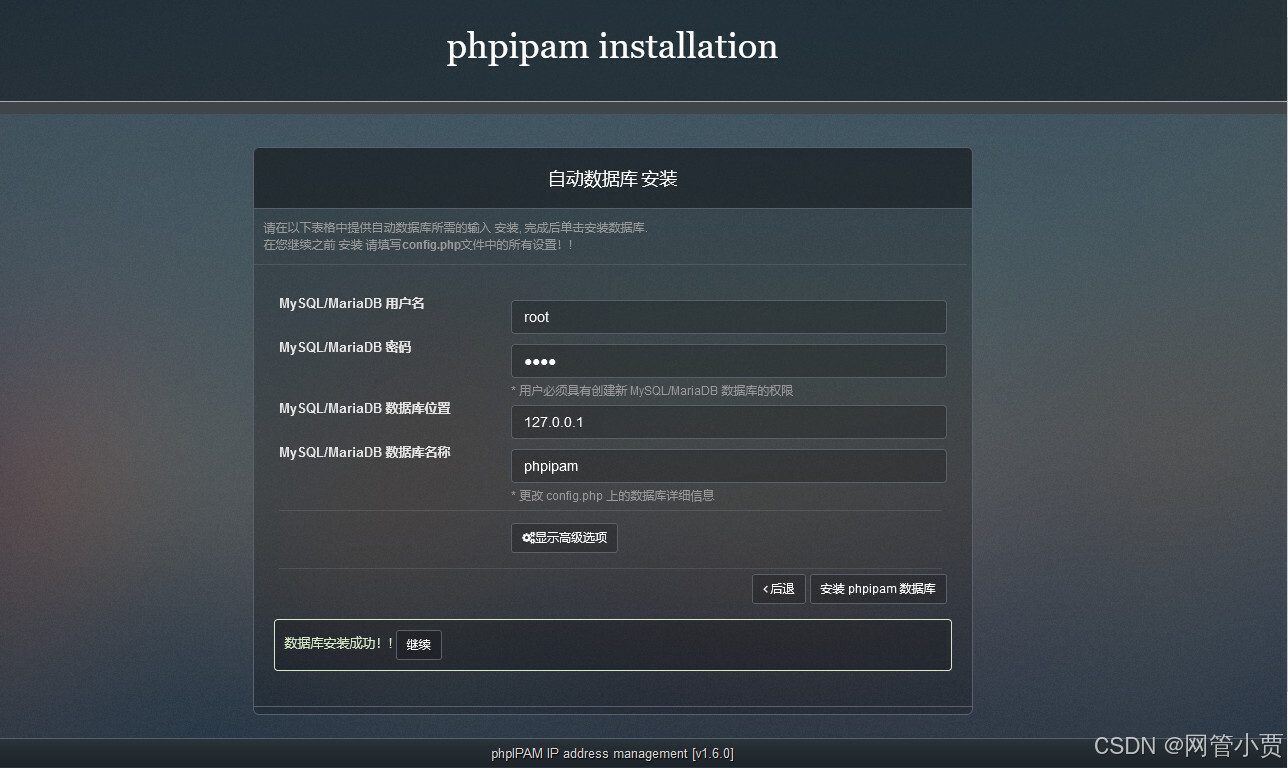Click the phpIPAM IP address management footer text
The height and width of the screenshot is (768, 1288).
pyautogui.click(x=612, y=754)
